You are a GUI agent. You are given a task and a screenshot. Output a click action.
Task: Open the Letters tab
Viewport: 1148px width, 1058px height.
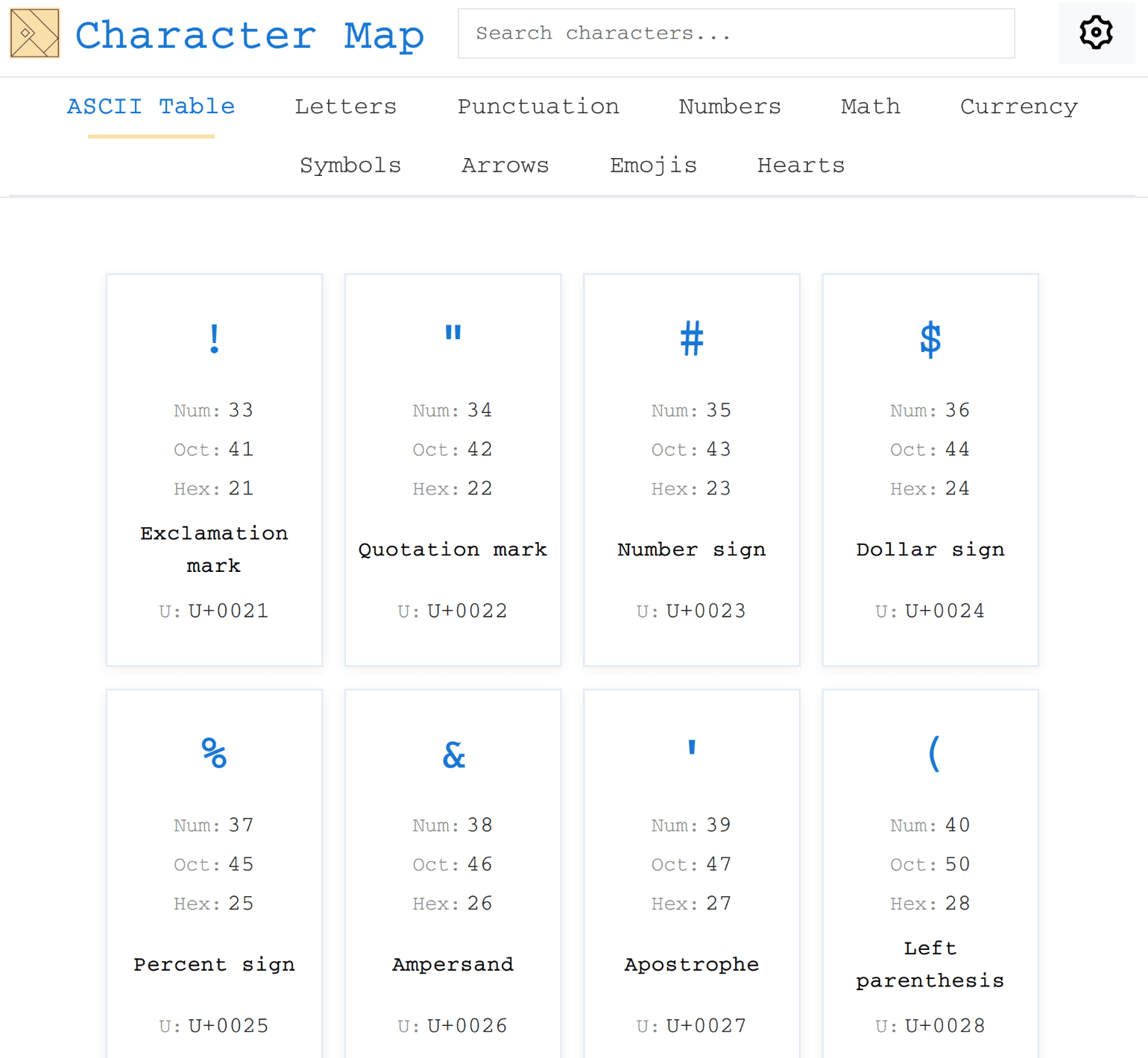point(346,107)
